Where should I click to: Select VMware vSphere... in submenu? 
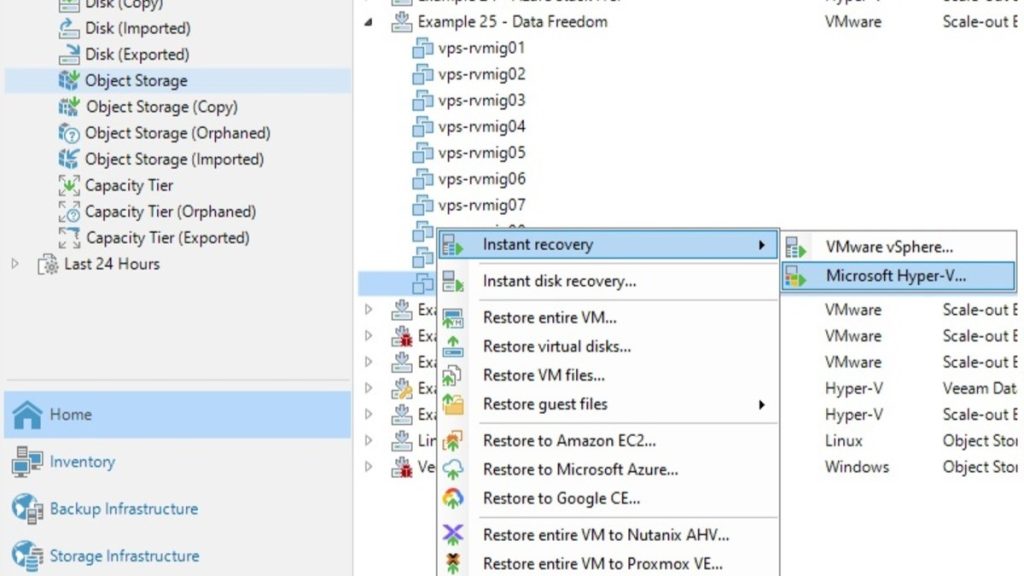coord(899,248)
